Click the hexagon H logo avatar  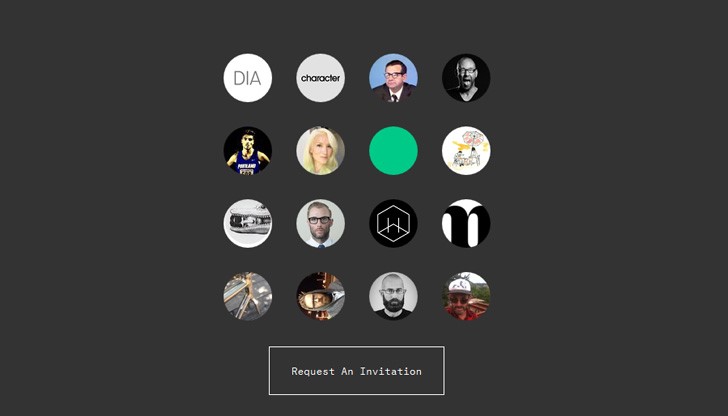click(x=393, y=223)
